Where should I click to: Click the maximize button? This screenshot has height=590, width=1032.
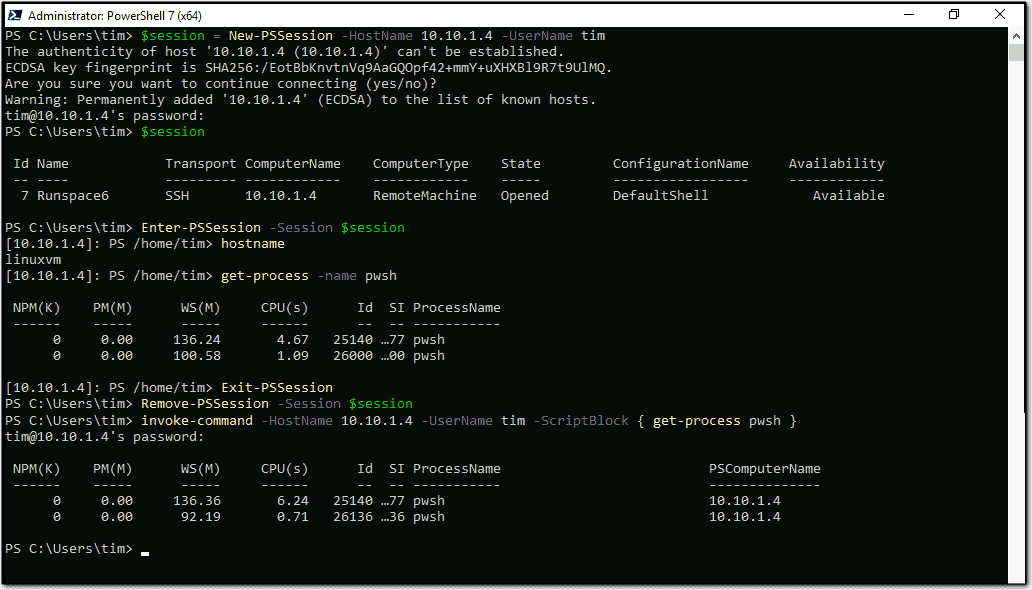[954, 15]
